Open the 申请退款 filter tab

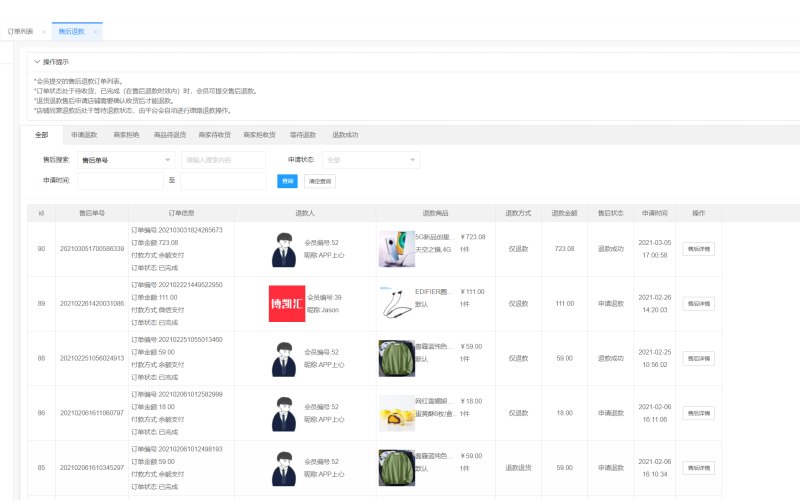point(84,135)
